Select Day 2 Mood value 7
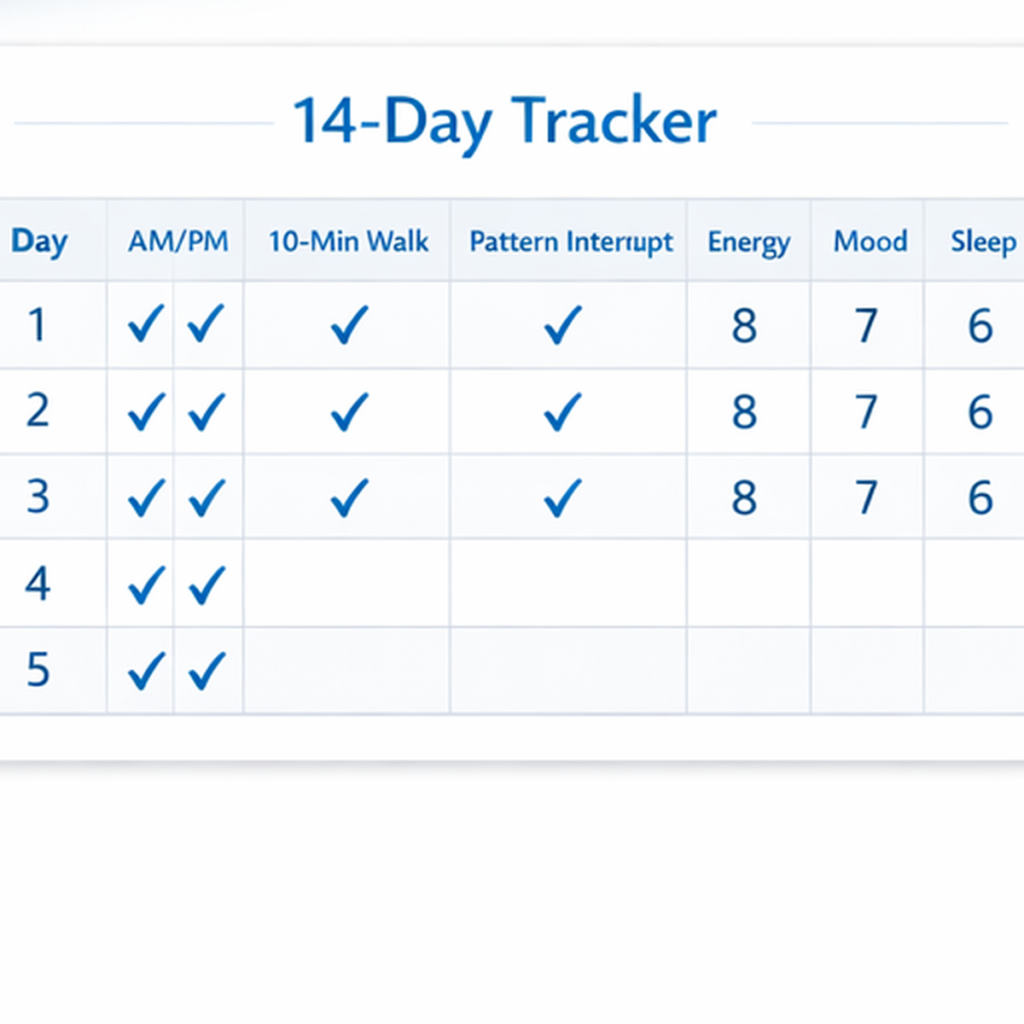 [x=867, y=412]
